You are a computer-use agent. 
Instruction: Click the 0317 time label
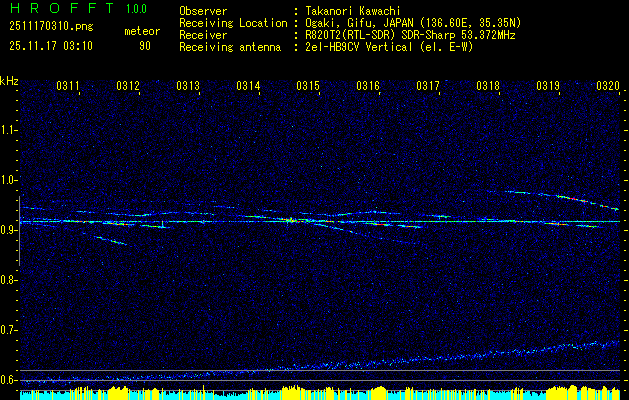428,86
